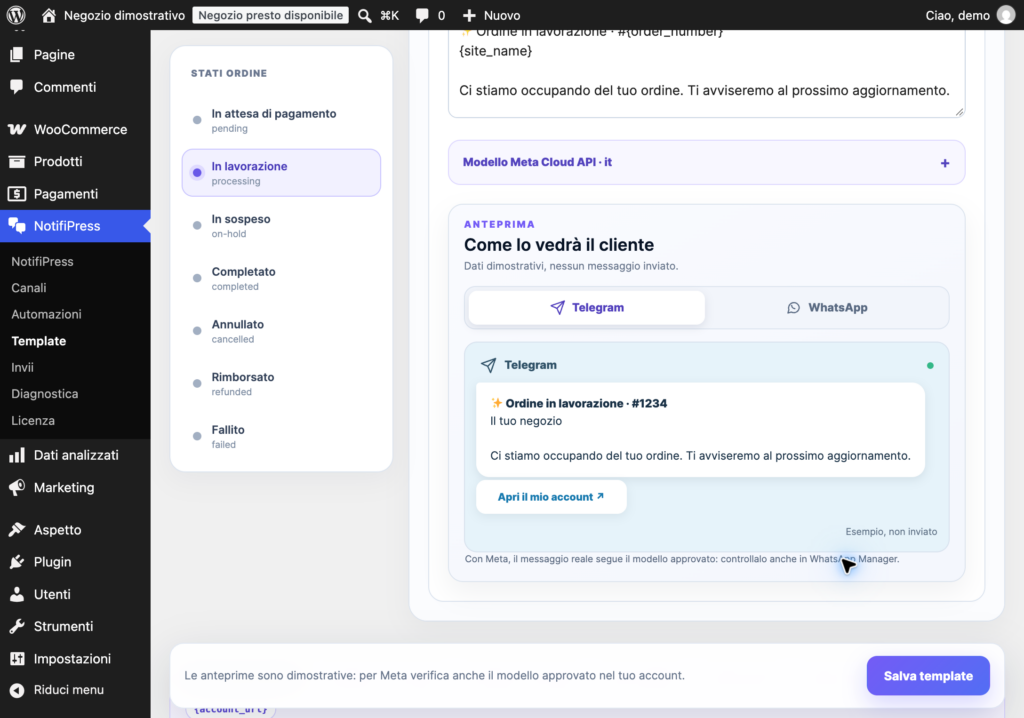Viewport: 1024px width, 718px height.
Task: Click the Commenti sidebar icon
Action: (17, 87)
